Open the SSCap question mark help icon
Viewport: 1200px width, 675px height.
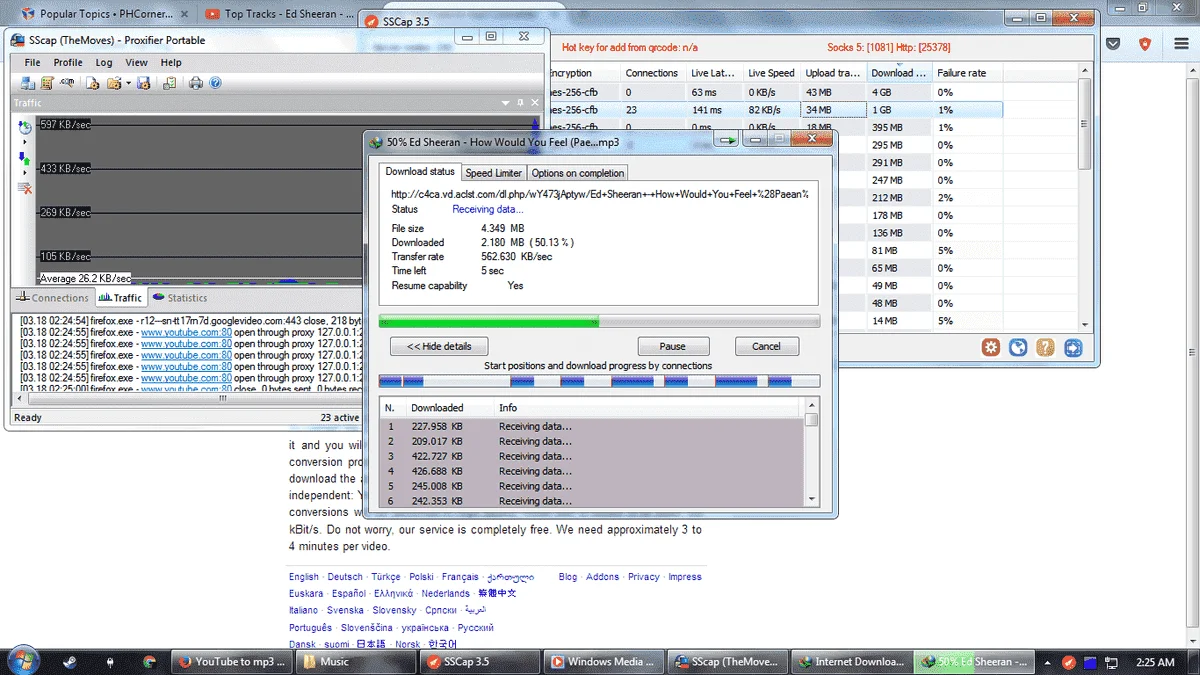pyautogui.click(x=1045, y=348)
